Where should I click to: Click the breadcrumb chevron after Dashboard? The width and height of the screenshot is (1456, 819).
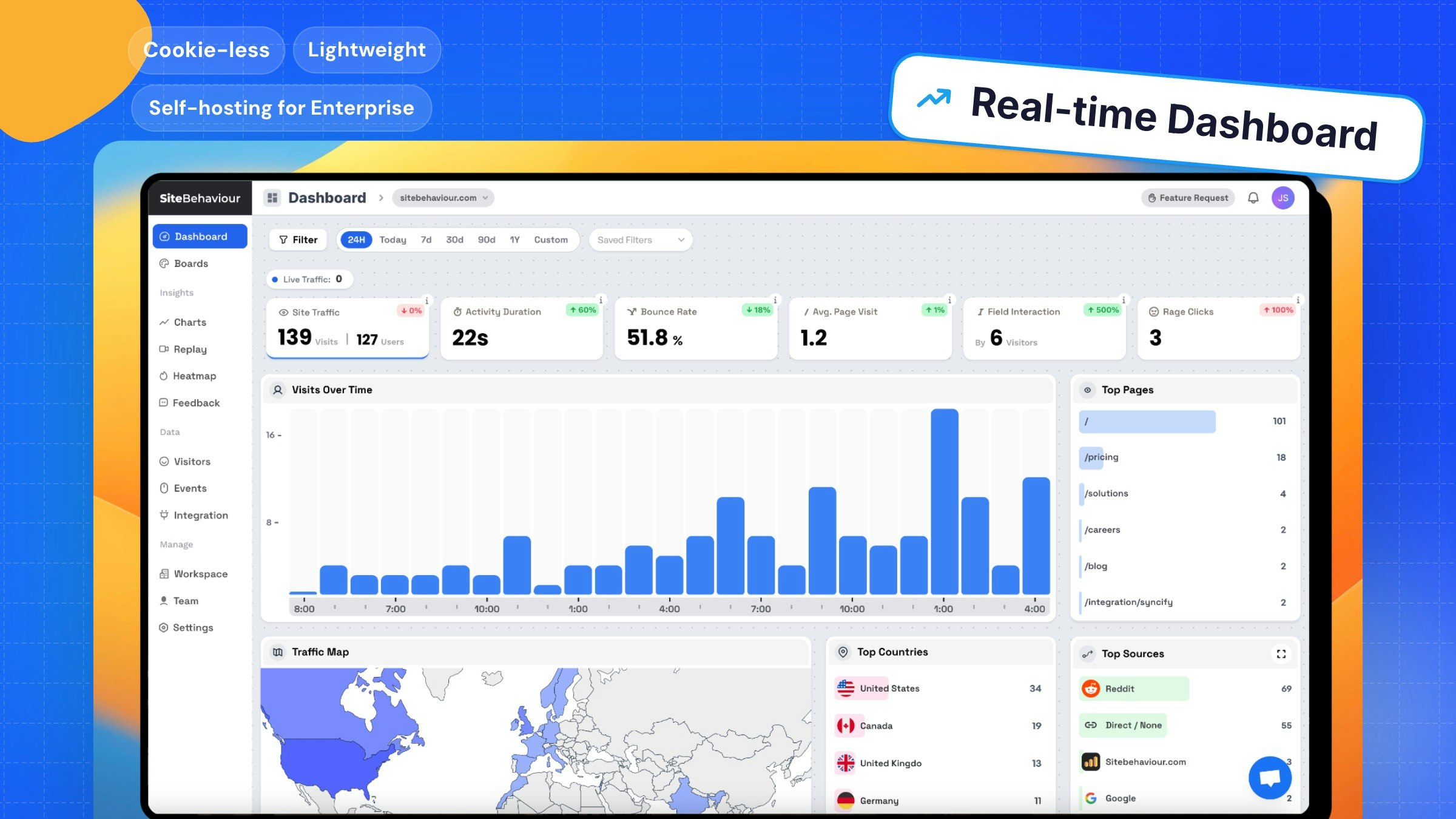[x=381, y=198]
